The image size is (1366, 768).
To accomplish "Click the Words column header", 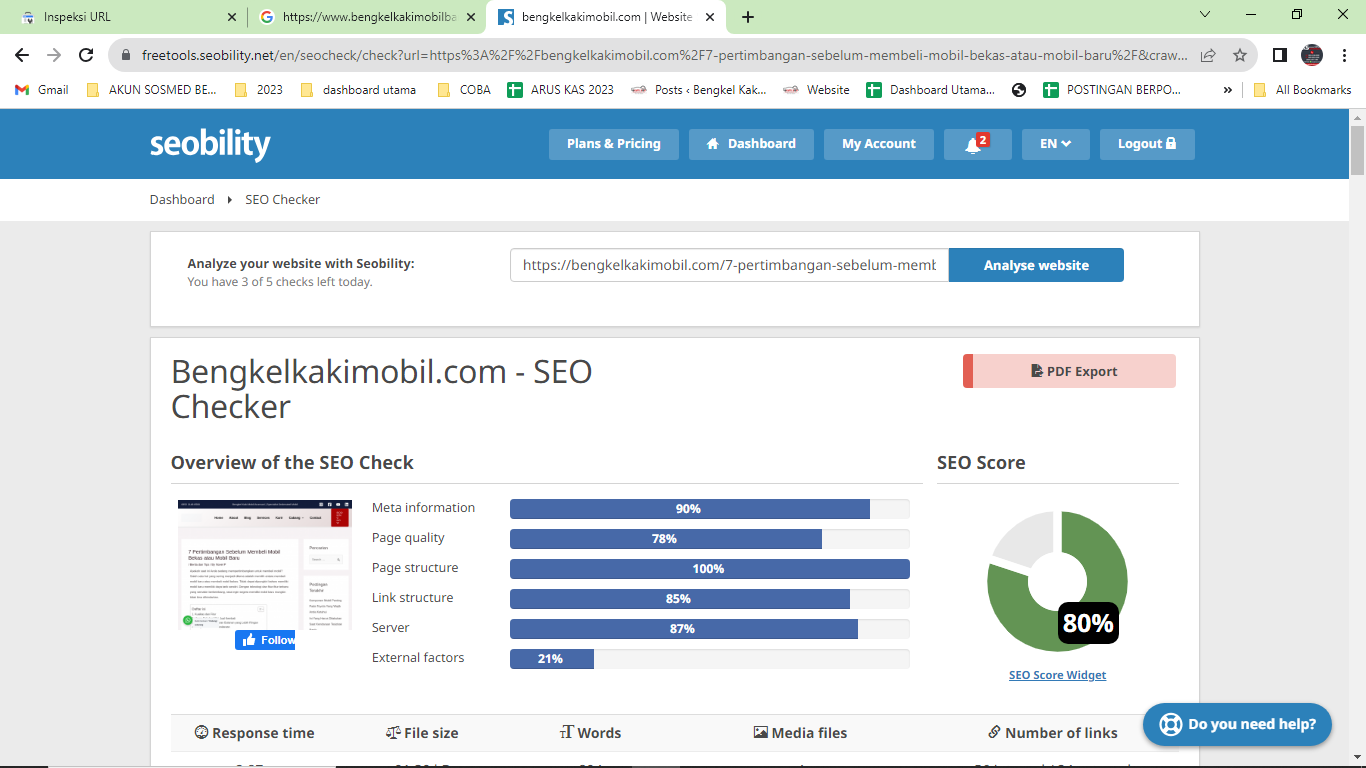I will pos(590,733).
